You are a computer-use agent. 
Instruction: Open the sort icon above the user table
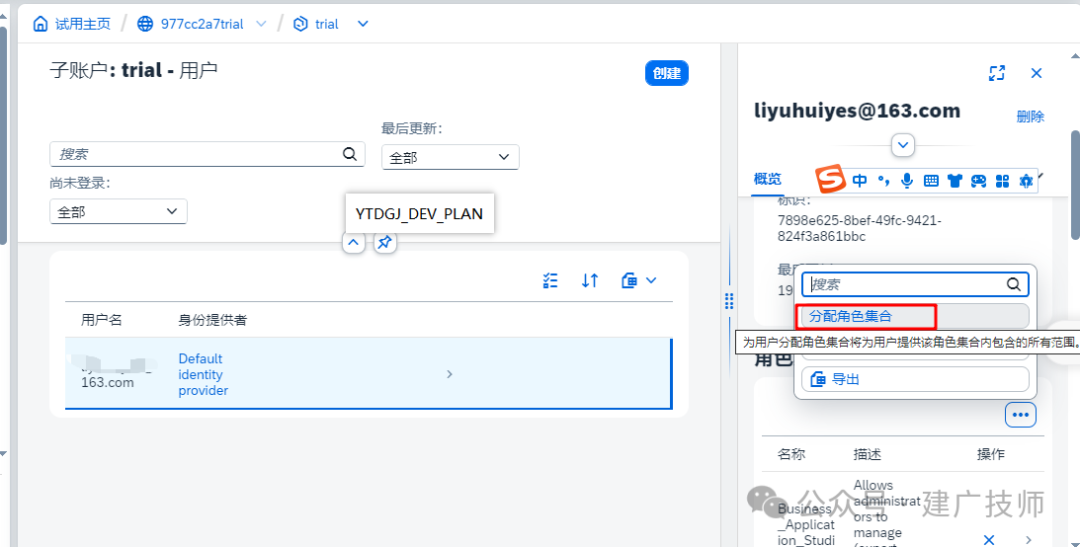coord(590,280)
